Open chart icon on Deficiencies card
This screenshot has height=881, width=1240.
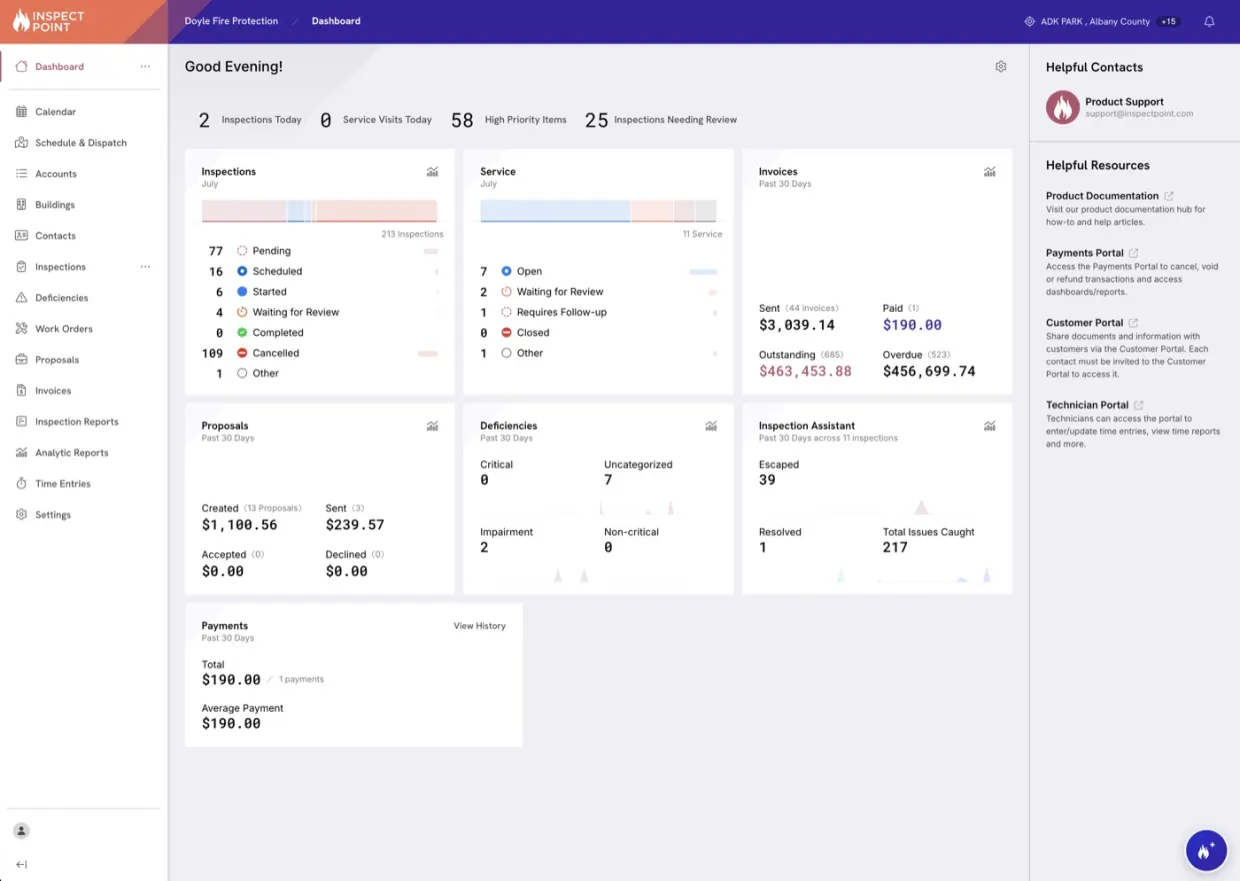tap(711, 426)
